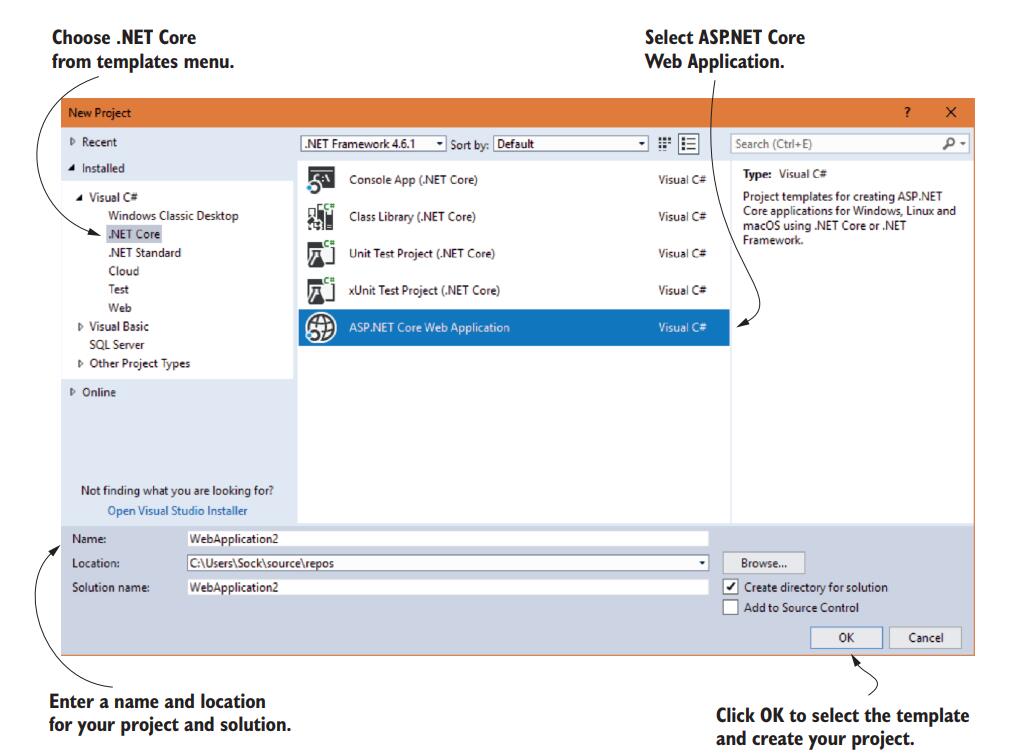Click the search box dropdown arrow
Screen dimensions: 1021x756
coord(962,143)
